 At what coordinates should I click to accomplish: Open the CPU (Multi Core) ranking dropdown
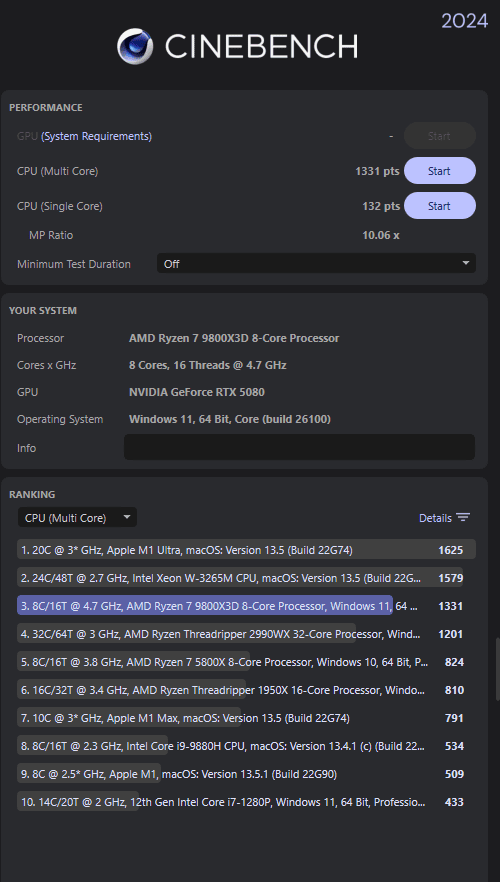77,518
